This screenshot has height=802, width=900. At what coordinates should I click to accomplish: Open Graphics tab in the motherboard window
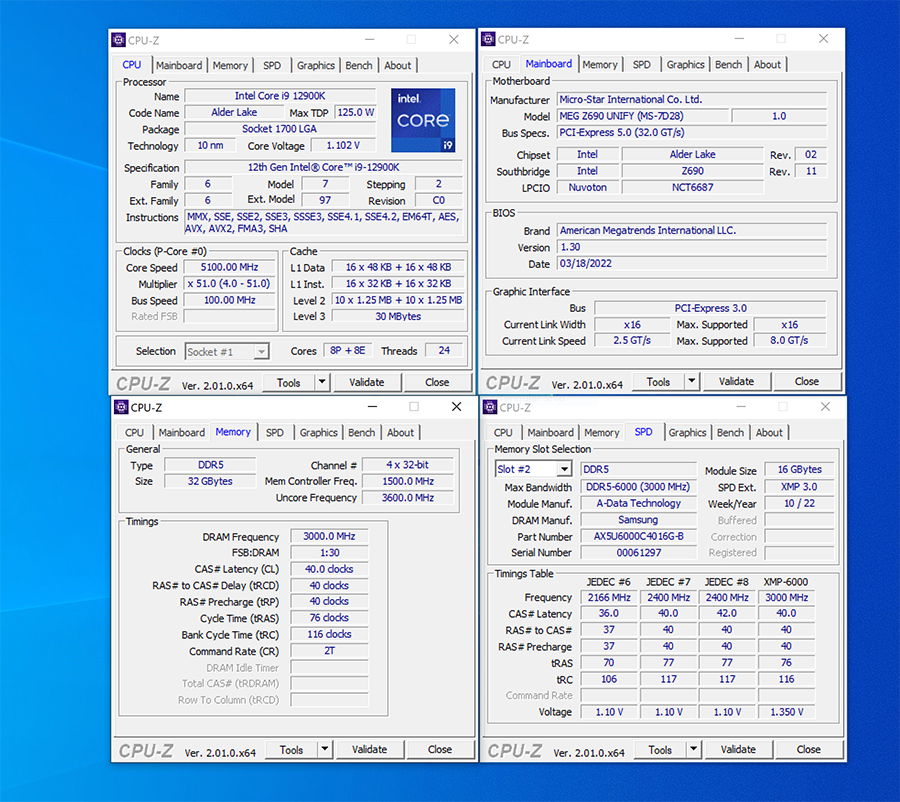(x=685, y=64)
